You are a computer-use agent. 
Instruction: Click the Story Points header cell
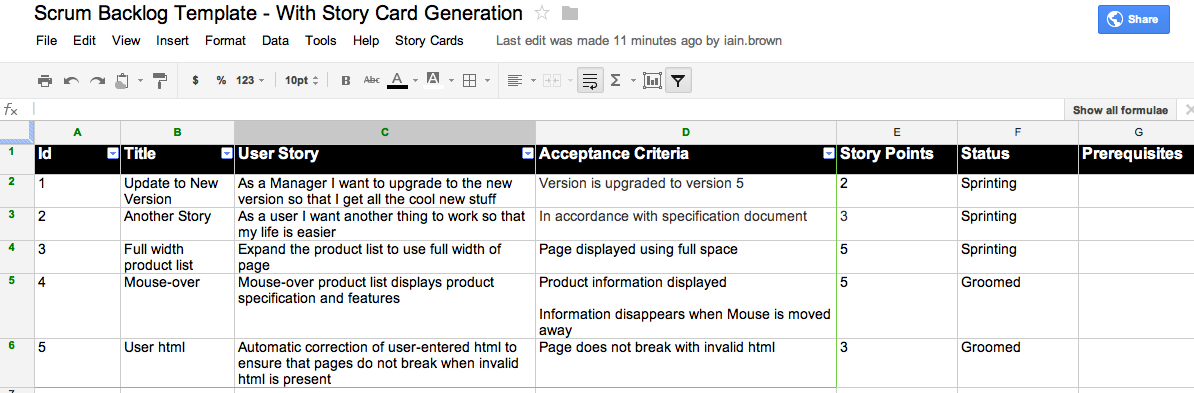point(897,159)
